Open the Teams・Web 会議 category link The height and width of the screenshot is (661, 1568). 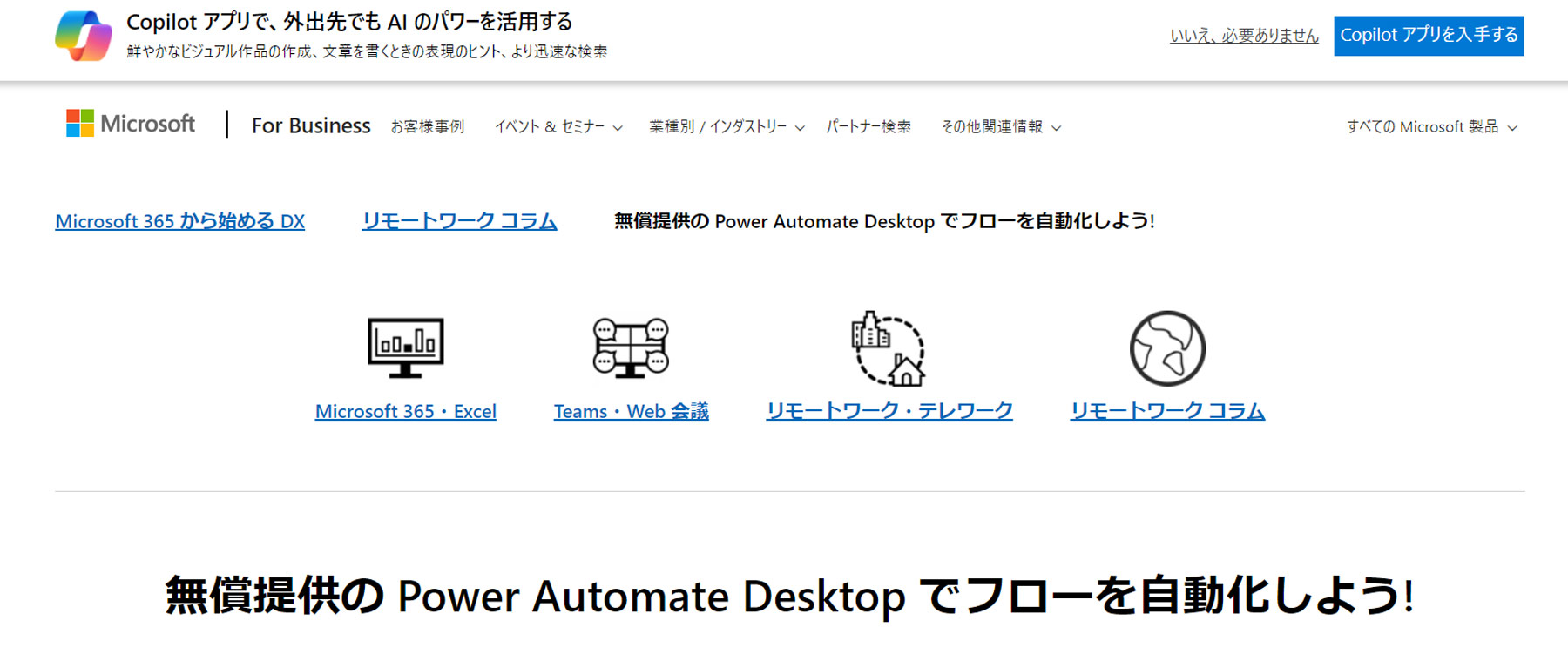(632, 411)
